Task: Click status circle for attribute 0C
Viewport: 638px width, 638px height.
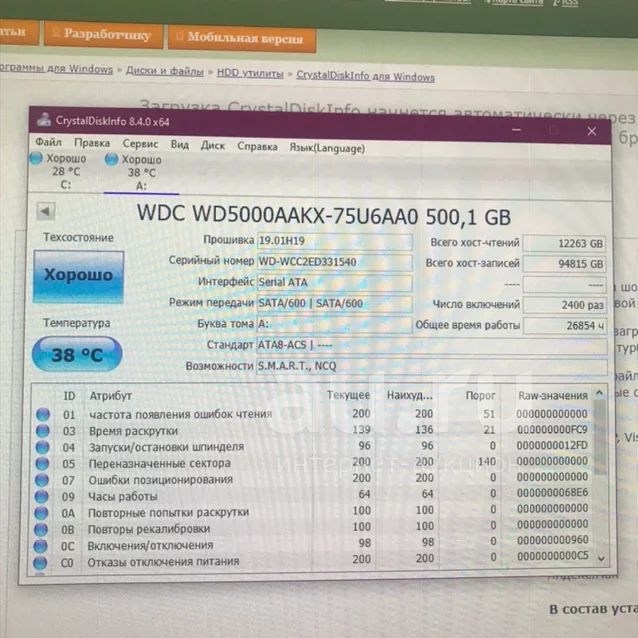Action: point(40,546)
